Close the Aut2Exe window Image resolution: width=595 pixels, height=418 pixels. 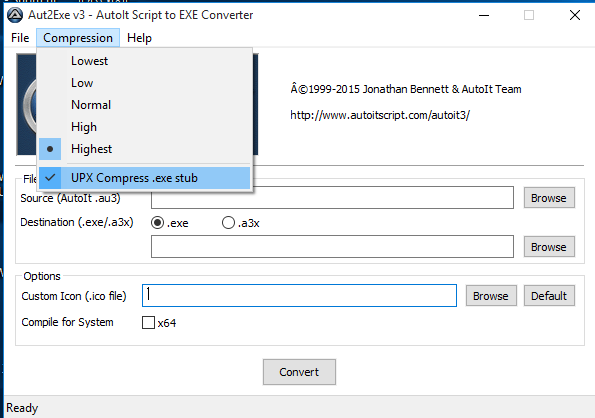tap(575, 15)
